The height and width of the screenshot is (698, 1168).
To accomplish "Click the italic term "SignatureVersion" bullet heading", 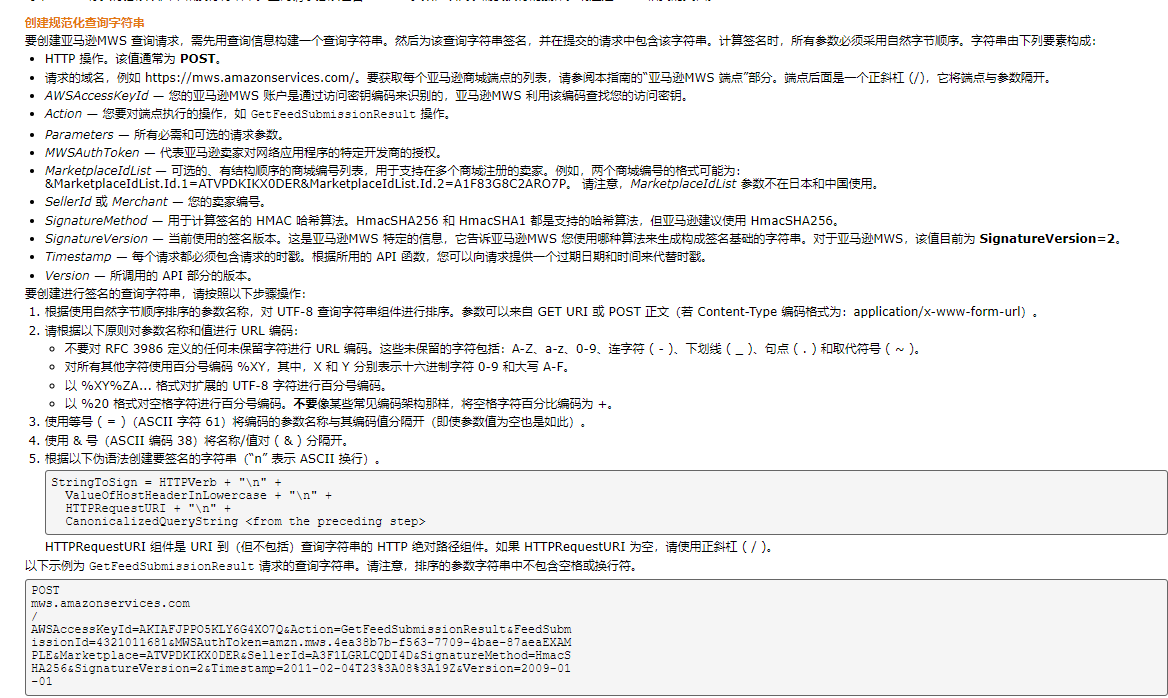I will 96,239.
